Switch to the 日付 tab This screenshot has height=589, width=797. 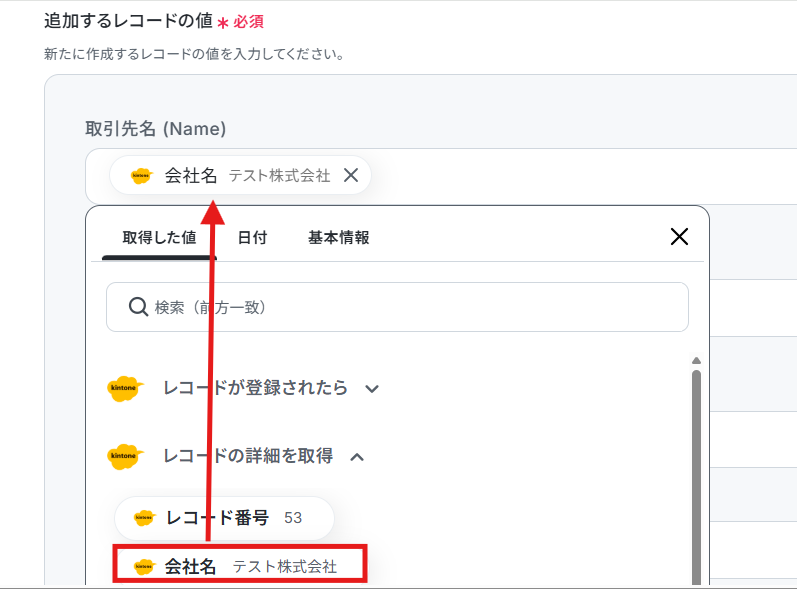tap(252, 237)
